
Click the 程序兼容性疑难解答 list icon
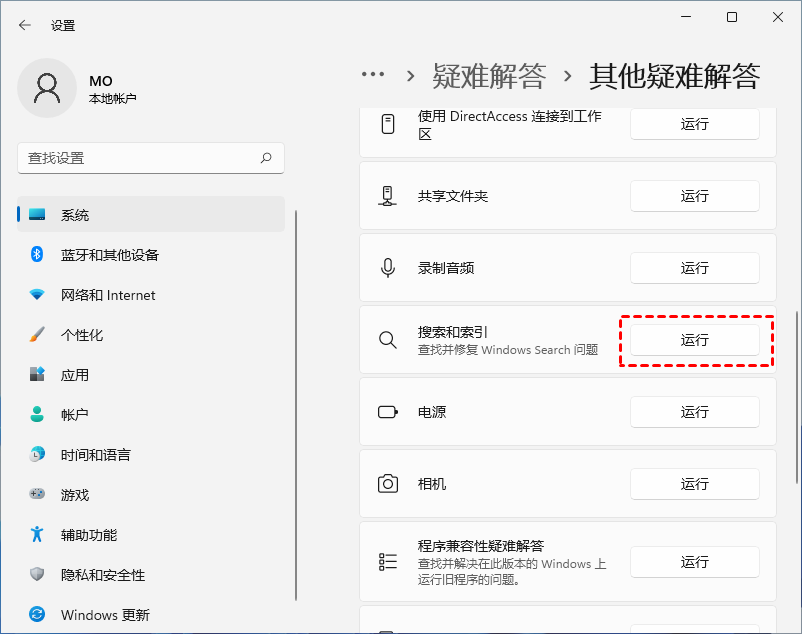[387, 562]
